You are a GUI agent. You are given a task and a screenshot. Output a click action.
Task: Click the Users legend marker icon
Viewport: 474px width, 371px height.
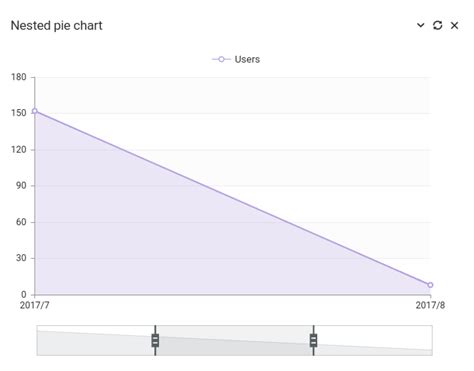[x=221, y=59]
